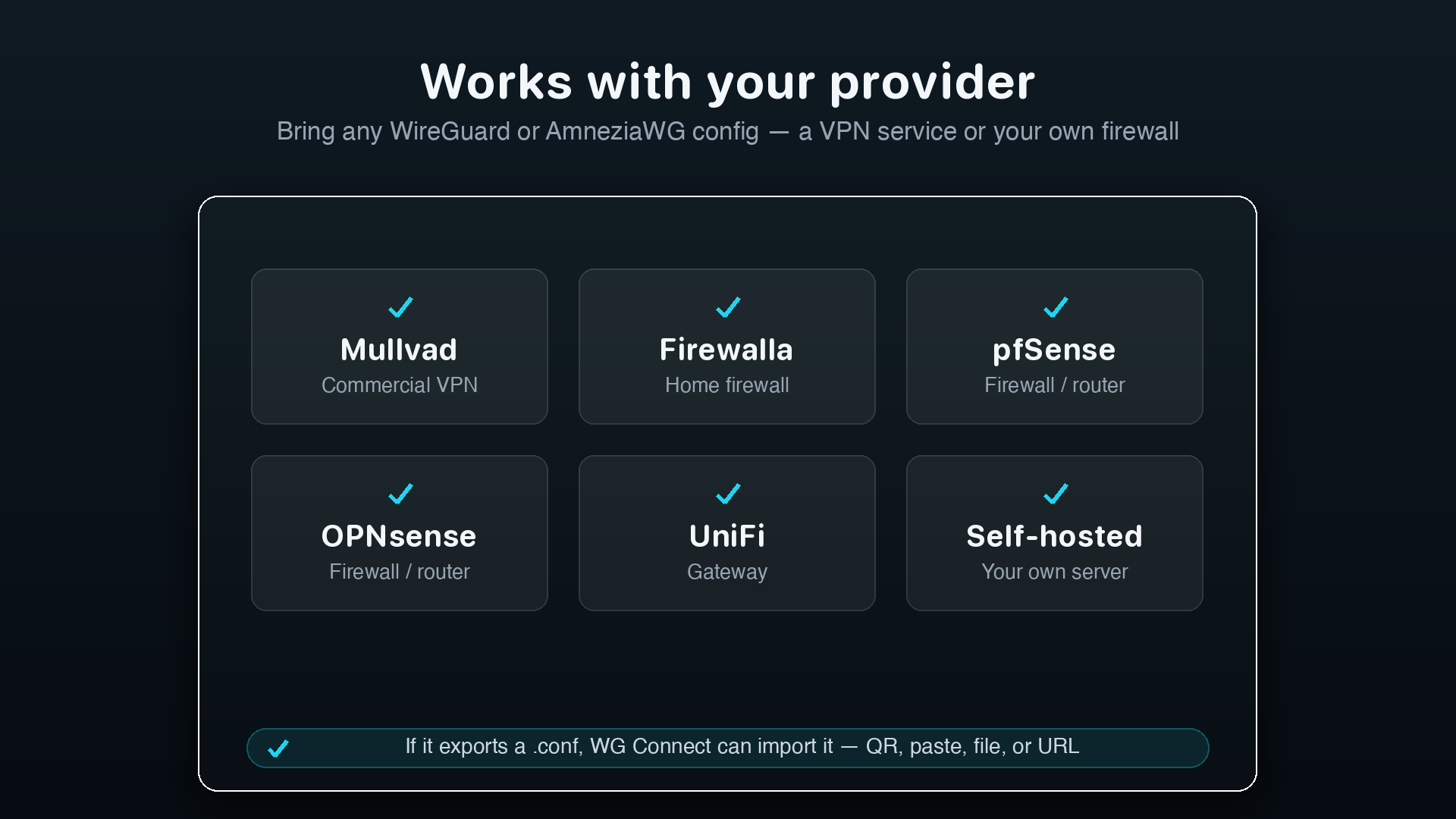The image size is (1456, 819).
Task: Select the OPNsense provider name
Action: pos(399,536)
